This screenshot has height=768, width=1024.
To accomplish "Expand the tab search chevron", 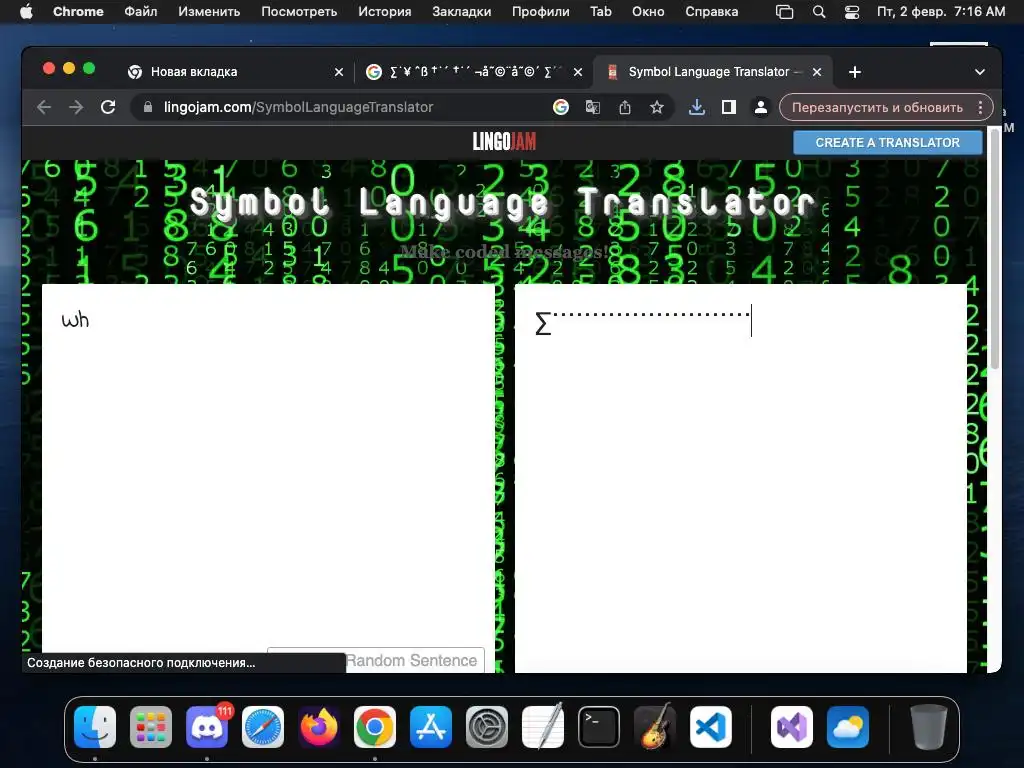I will pyautogui.click(x=980, y=72).
